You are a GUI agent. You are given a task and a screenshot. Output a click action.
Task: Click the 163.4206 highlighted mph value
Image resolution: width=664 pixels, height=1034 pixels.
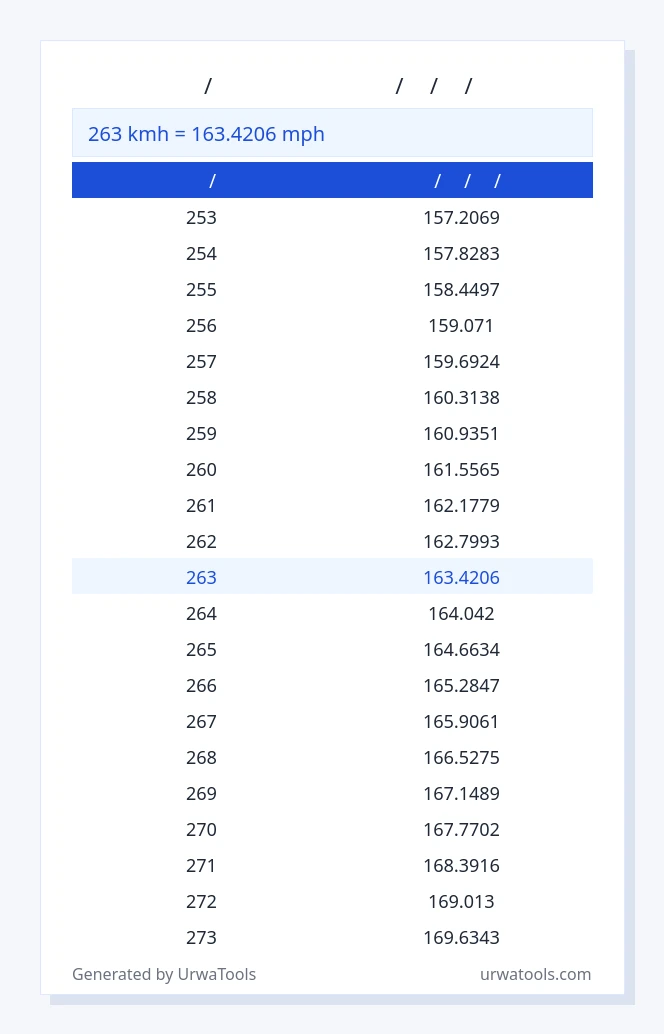462,578
